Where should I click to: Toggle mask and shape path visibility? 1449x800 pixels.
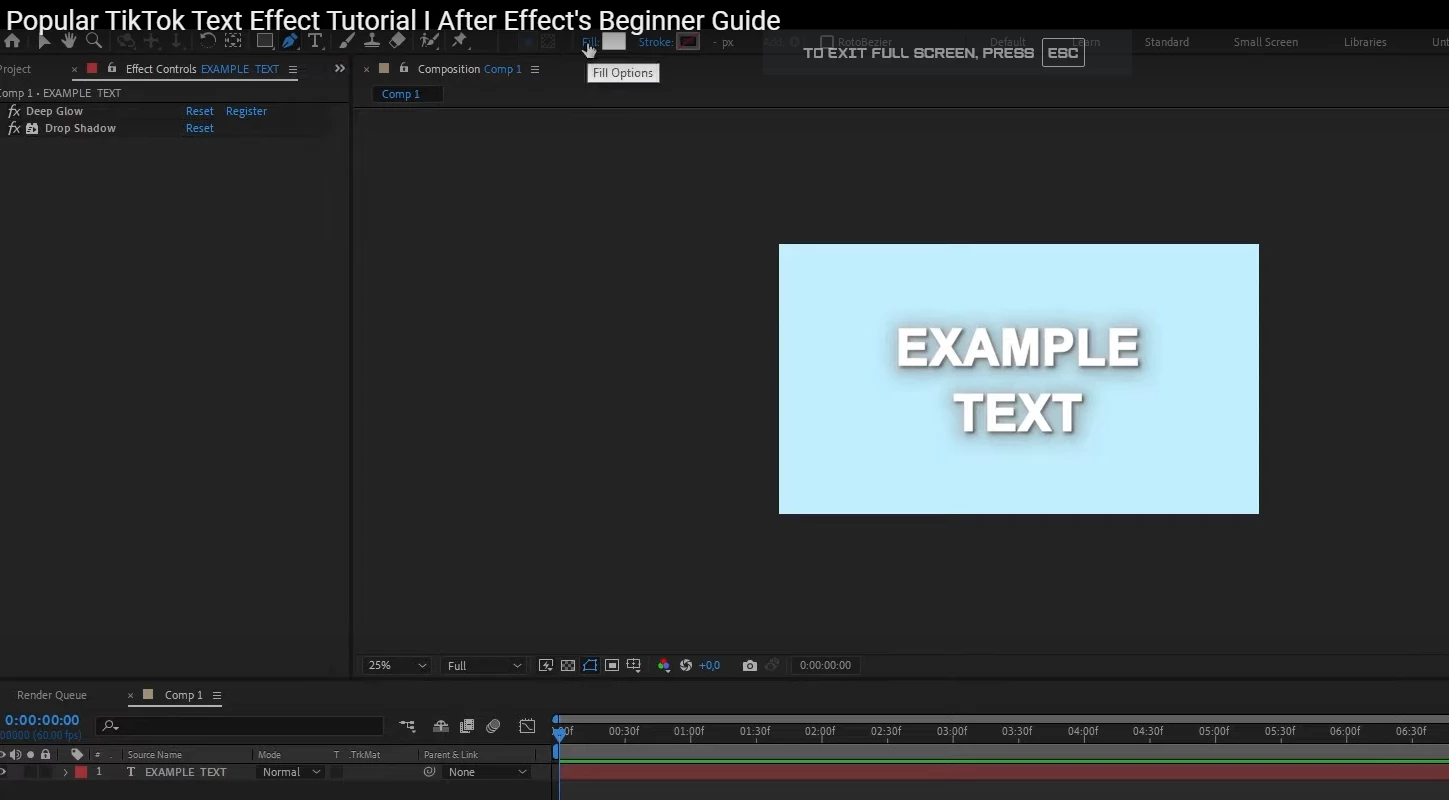tap(590, 665)
